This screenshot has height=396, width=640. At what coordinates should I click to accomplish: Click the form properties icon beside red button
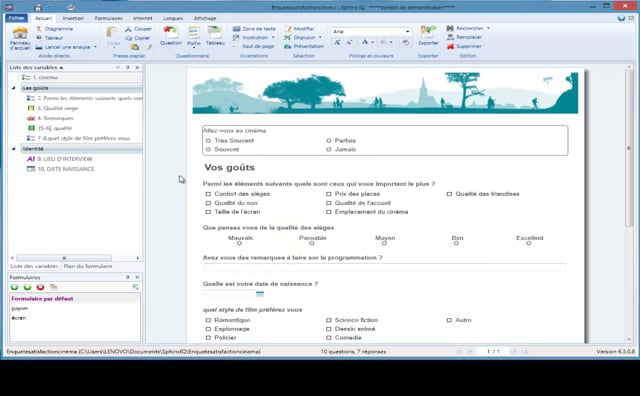(53, 287)
